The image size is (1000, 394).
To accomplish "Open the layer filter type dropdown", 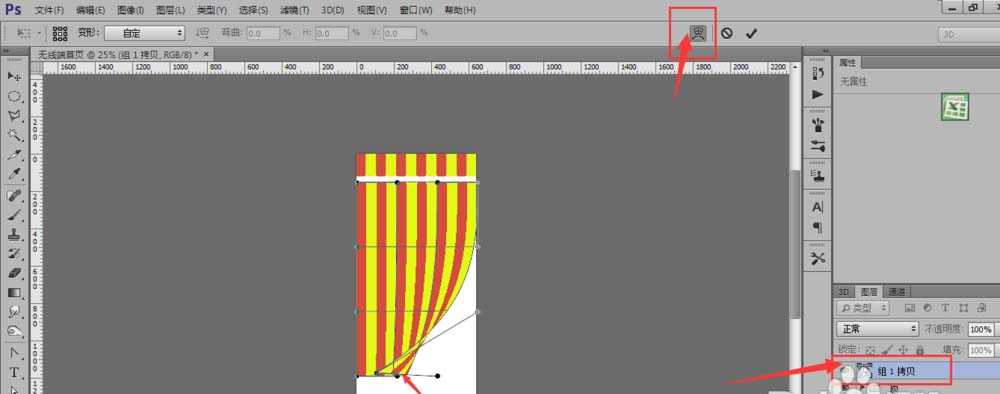I will click(862, 308).
